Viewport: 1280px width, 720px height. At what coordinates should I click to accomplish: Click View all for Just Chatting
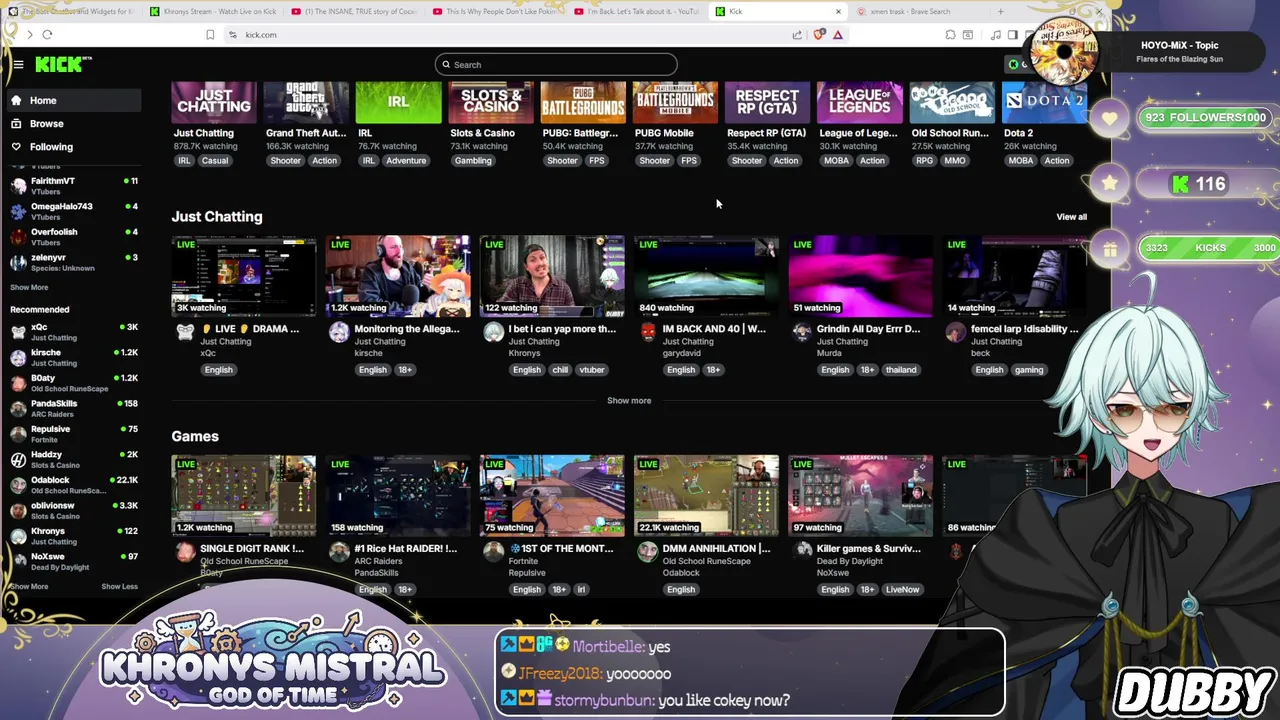coord(1071,217)
